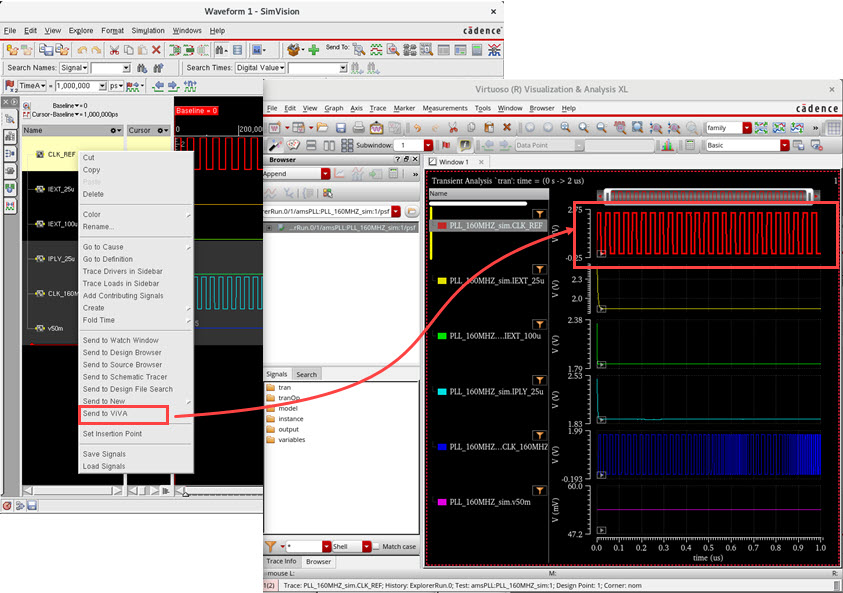Click the Print icon in Virtuoso toolbar
843x593 pixels.
coord(358,128)
